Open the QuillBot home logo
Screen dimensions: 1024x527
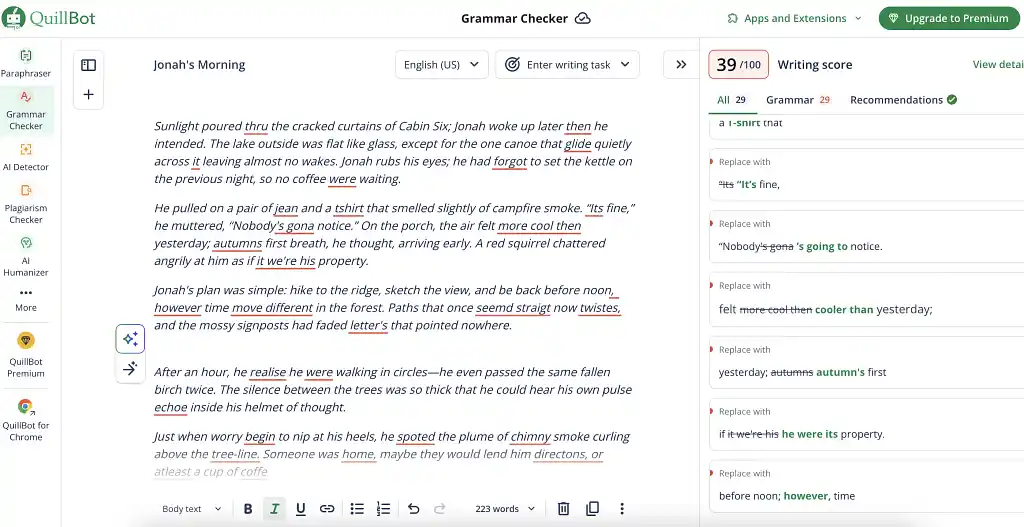[x=49, y=18]
